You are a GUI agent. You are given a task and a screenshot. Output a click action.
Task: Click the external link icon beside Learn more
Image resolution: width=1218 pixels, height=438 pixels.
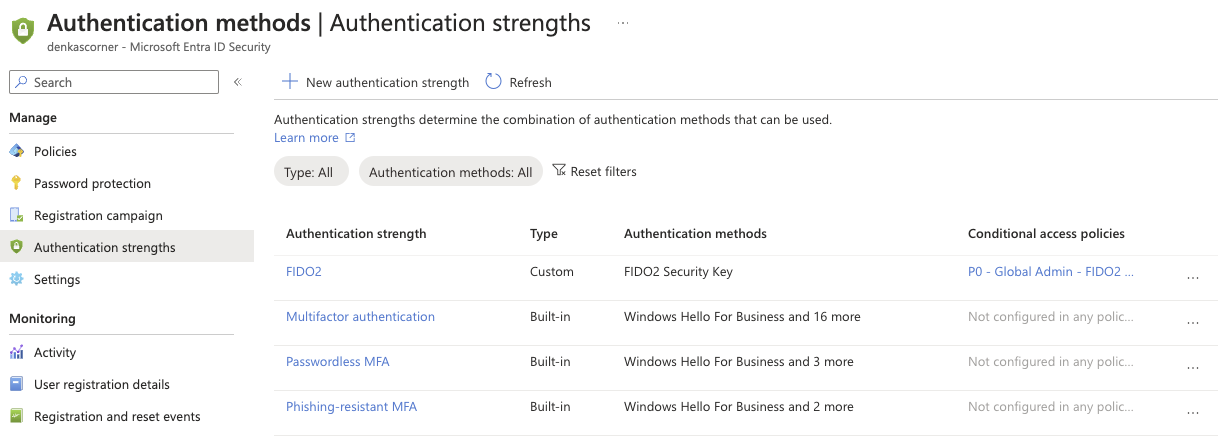point(350,138)
